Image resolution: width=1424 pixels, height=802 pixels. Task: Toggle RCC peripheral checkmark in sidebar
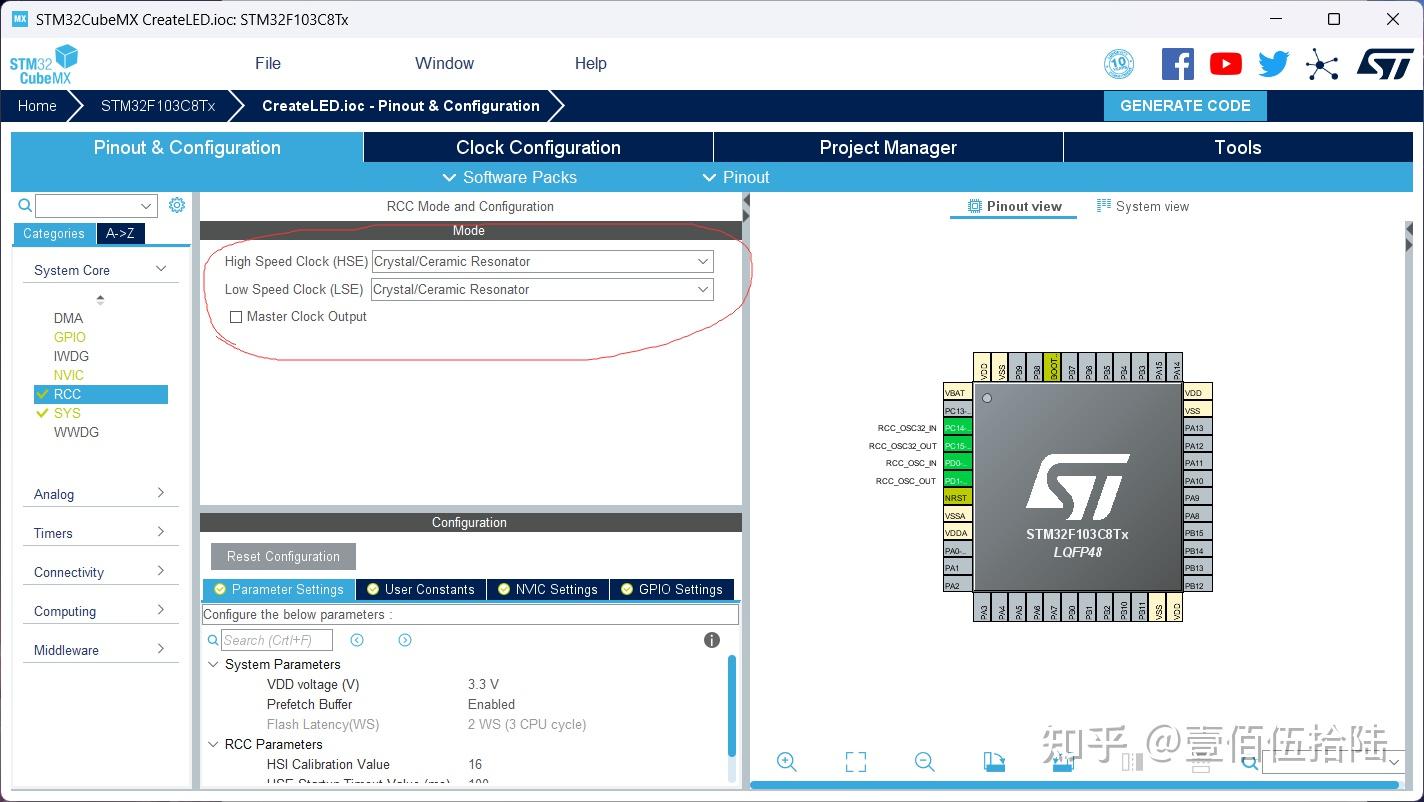point(42,394)
